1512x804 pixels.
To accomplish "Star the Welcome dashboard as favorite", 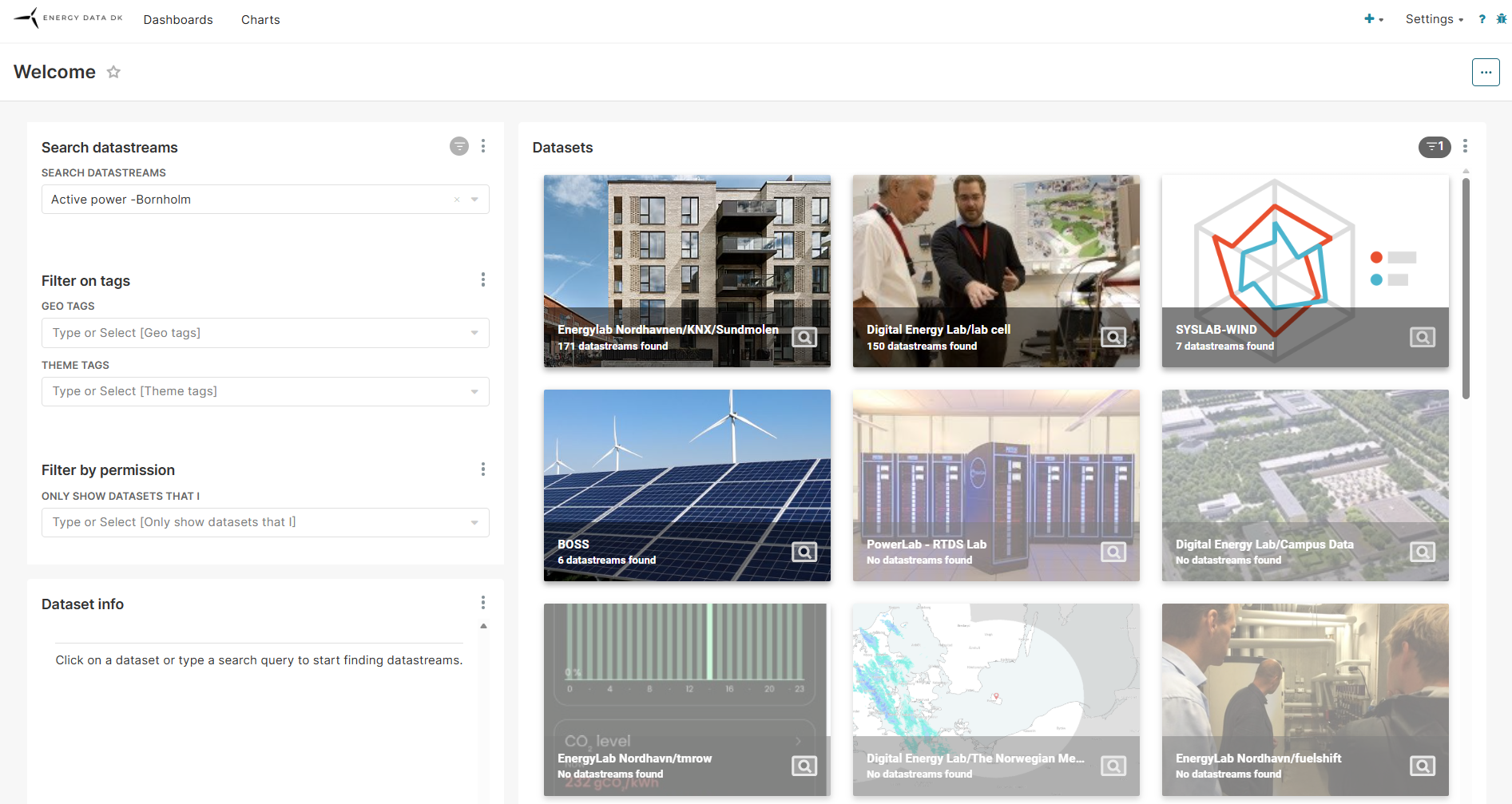I will [x=113, y=72].
